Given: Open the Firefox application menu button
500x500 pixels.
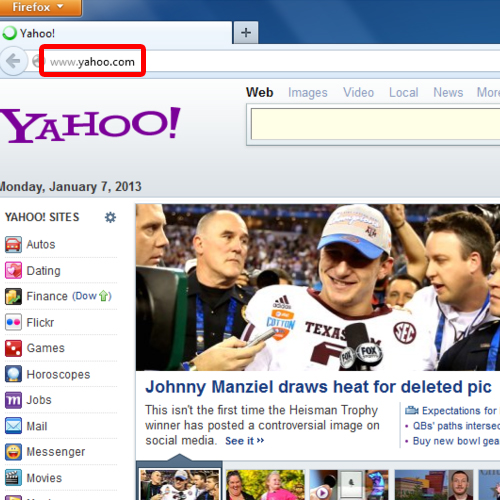Looking at the screenshot, I should click(x=40, y=7).
